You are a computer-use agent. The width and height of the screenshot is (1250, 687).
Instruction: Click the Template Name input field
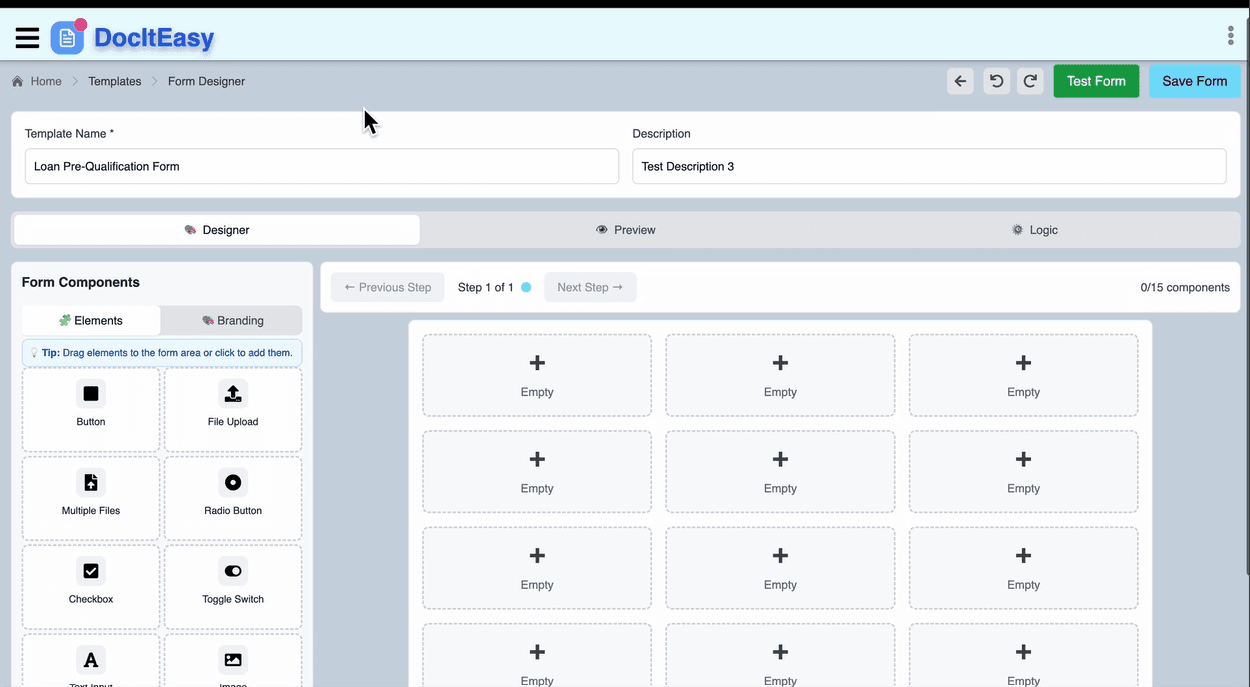321,166
